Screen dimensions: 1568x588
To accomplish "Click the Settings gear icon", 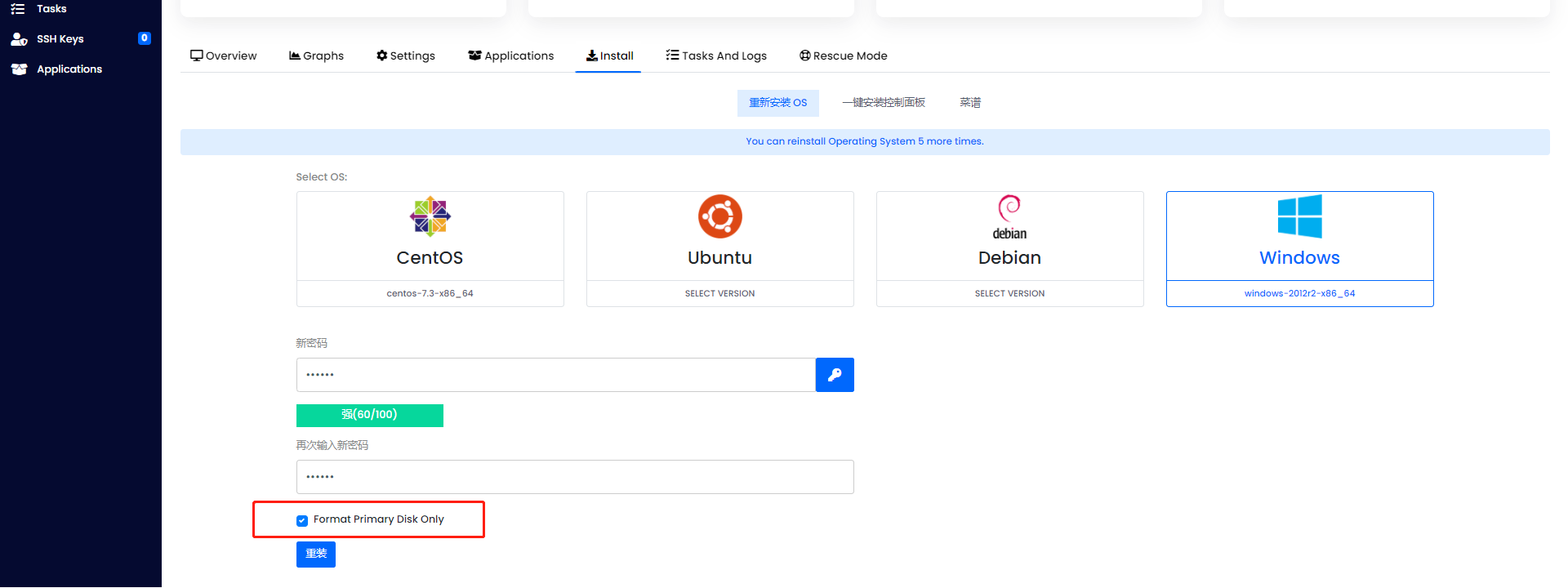I will point(381,56).
